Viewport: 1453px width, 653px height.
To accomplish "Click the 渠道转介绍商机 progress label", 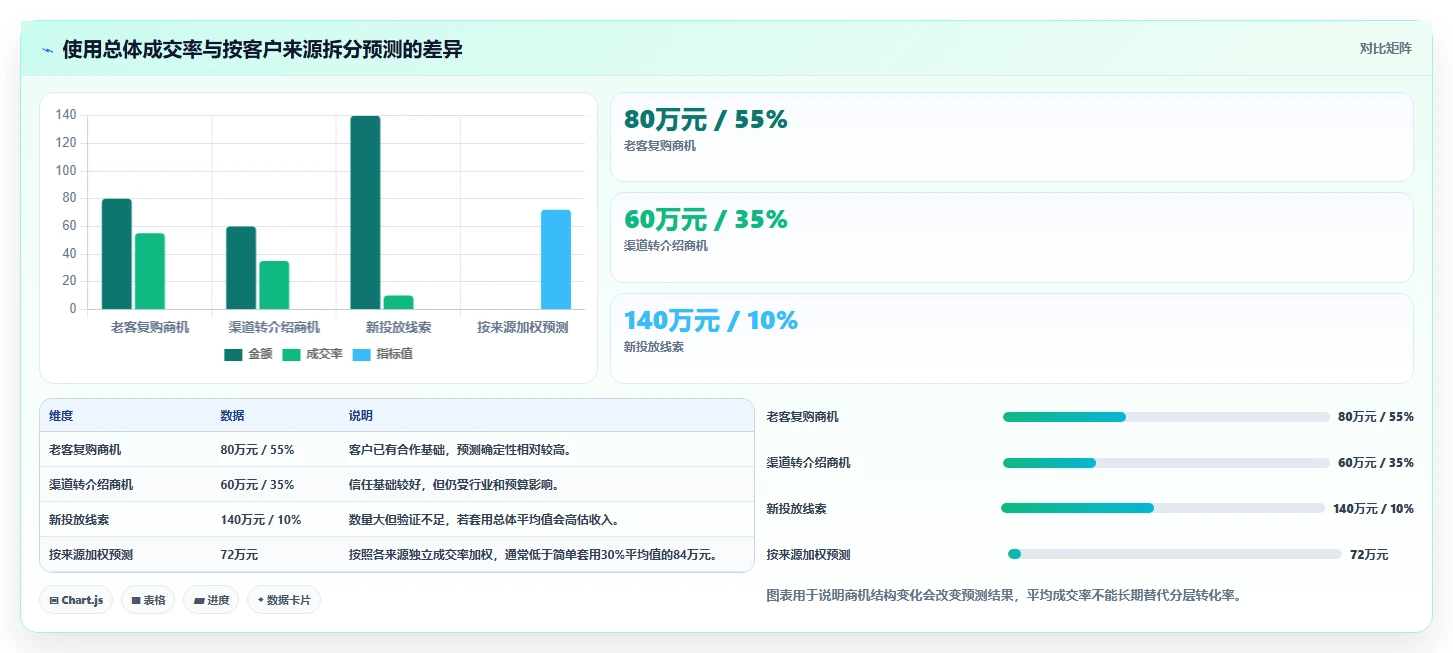I will [809, 463].
